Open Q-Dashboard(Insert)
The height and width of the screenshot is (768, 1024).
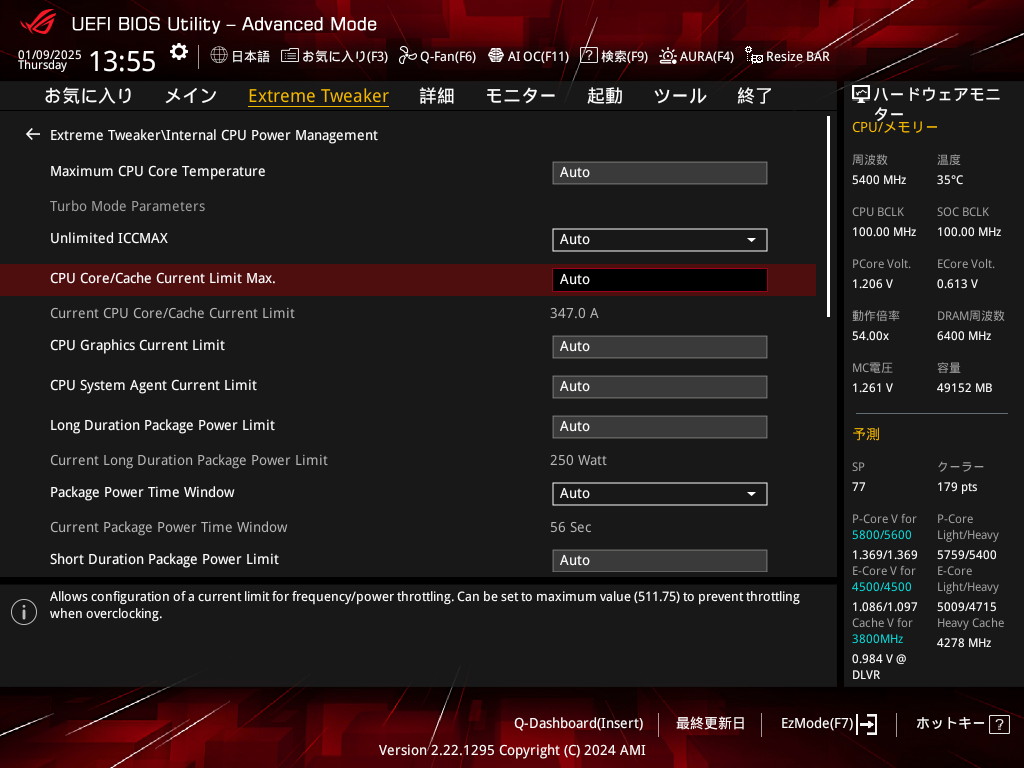click(578, 724)
